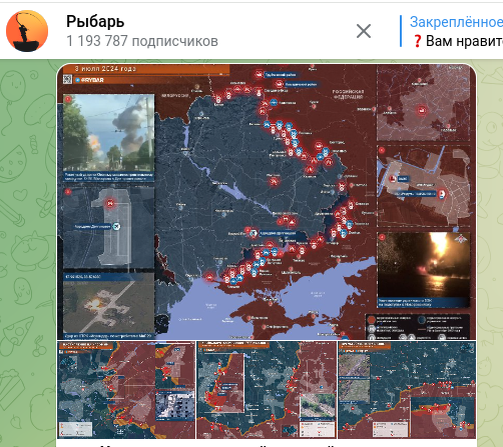Click the map legend box near Crimea
The height and width of the screenshot is (447, 503).
pos(418,327)
